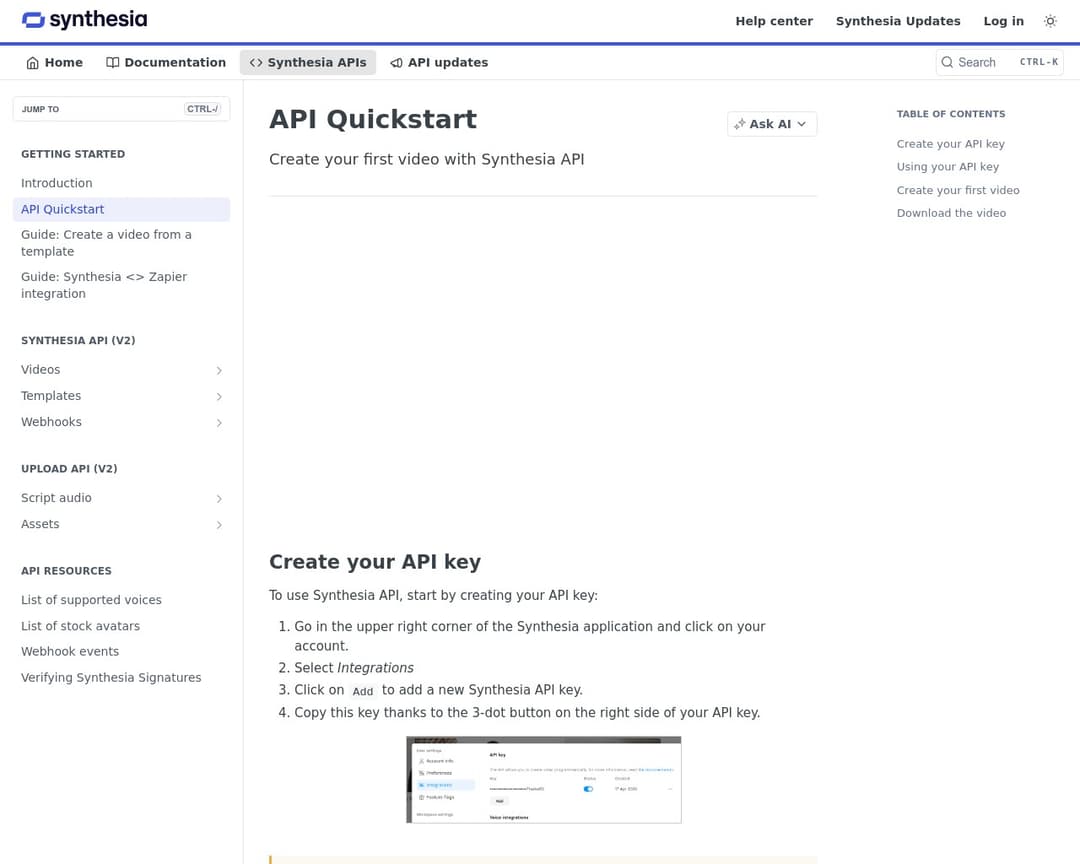Image resolution: width=1080 pixels, height=864 pixels.
Task: Open the Help center link
Action: coord(773,21)
